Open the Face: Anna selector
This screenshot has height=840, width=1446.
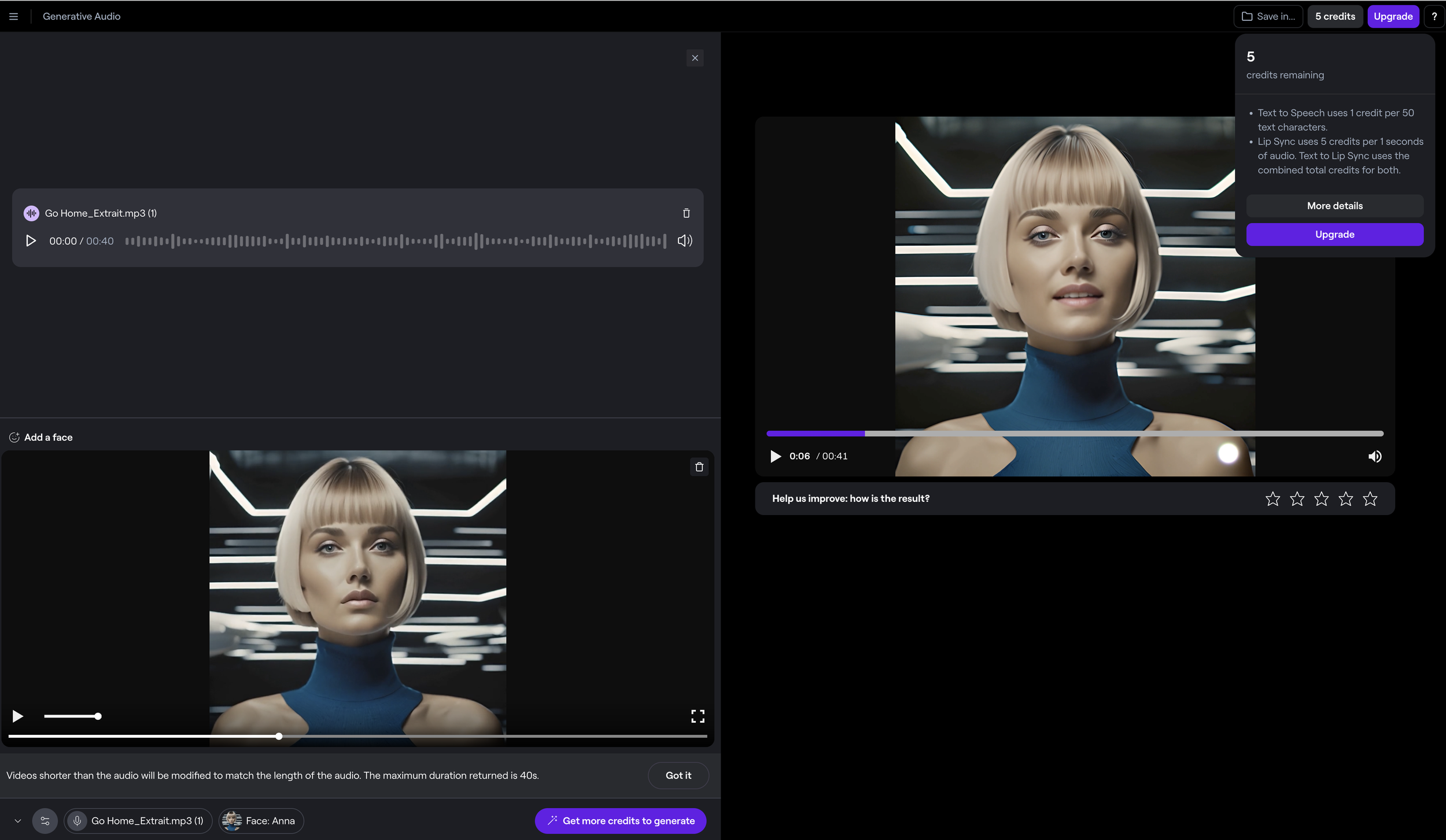[261, 820]
